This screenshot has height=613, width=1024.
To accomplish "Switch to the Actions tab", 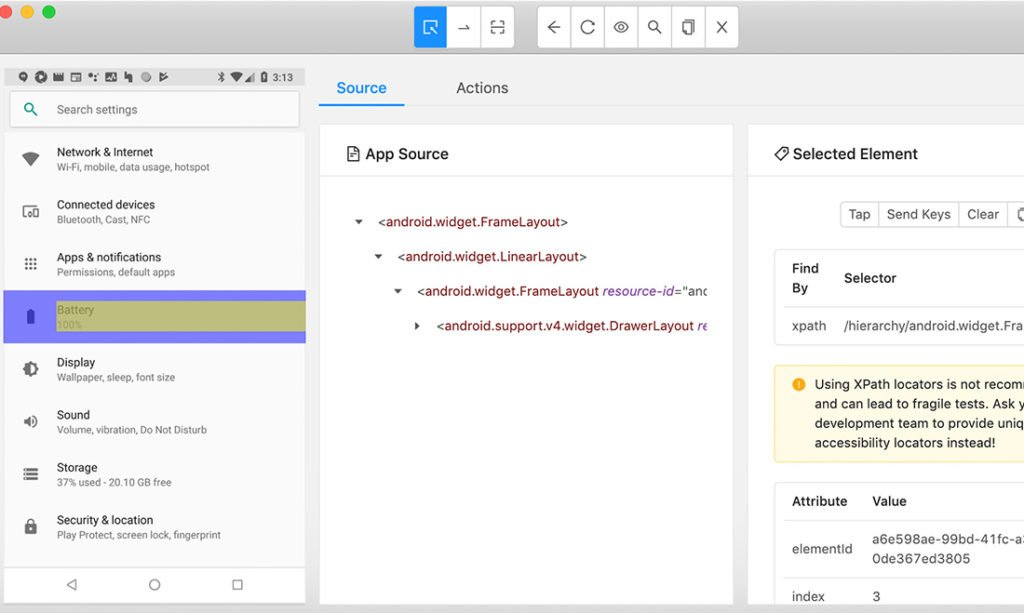I will coord(482,88).
